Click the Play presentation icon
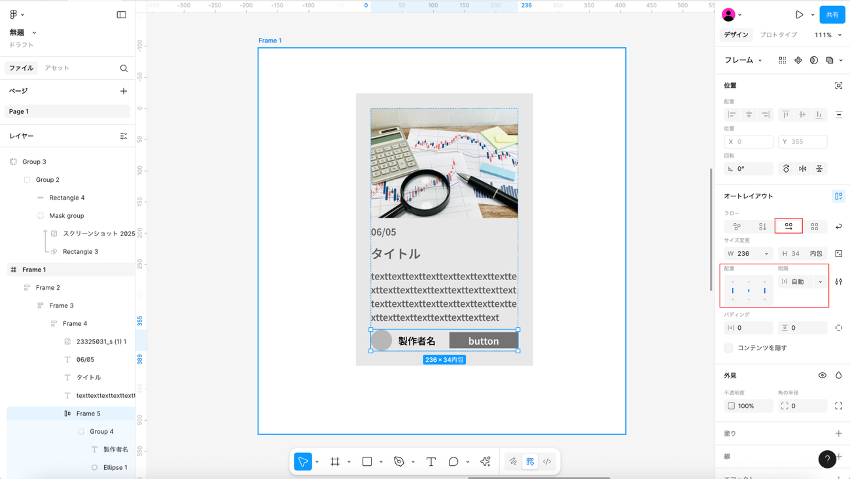Image resolution: width=850 pixels, height=480 pixels. [799, 15]
